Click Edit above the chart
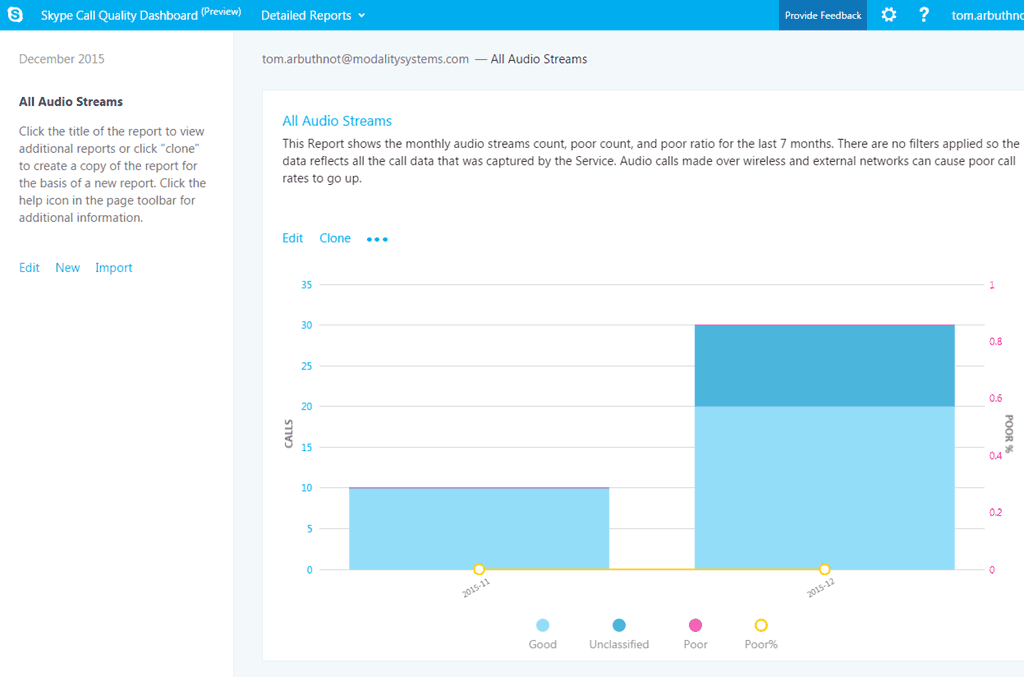Image resolution: width=1024 pixels, height=677 pixels. (x=292, y=238)
